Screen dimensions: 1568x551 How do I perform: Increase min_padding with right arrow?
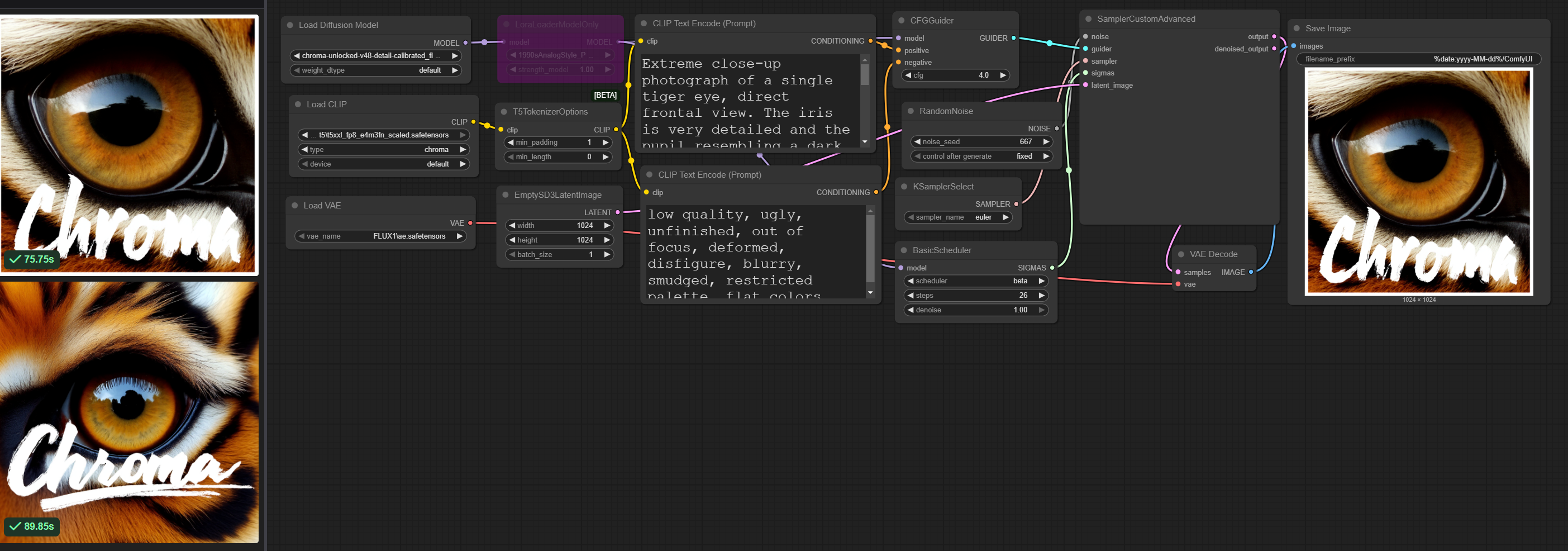pyautogui.click(x=605, y=142)
